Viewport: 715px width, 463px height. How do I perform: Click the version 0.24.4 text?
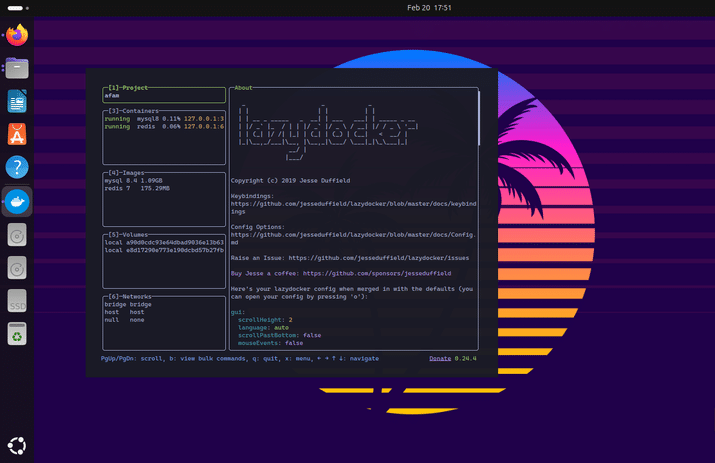coord(466,359)
